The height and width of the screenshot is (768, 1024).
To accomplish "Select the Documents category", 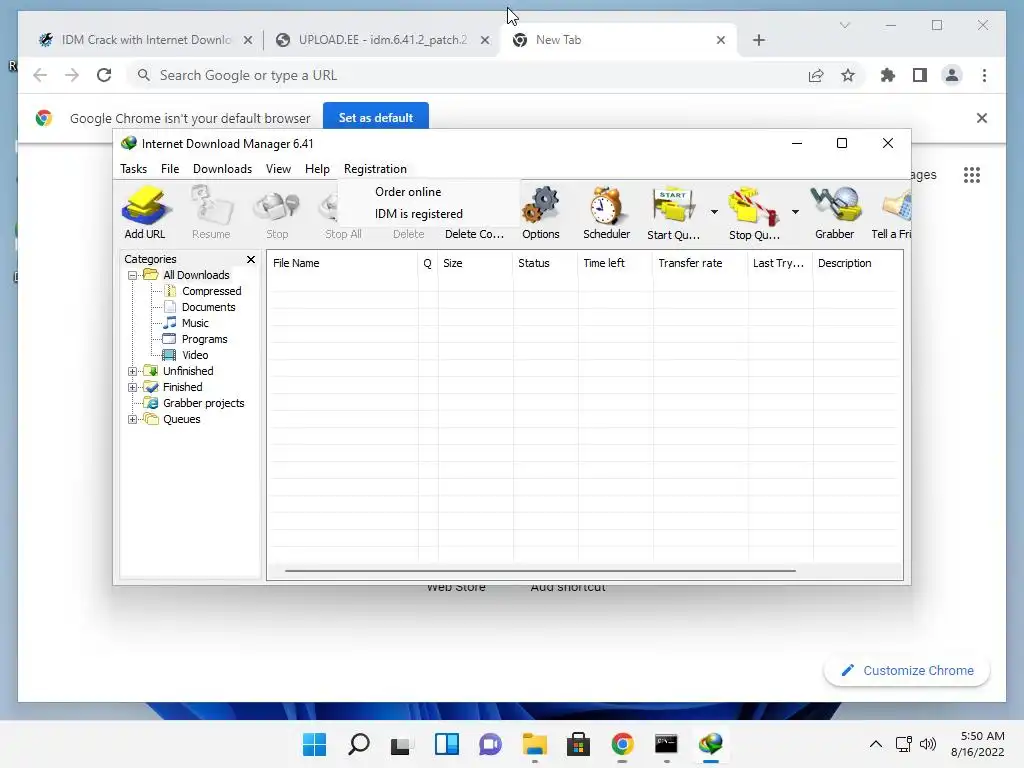I will [x=208, y=307].
